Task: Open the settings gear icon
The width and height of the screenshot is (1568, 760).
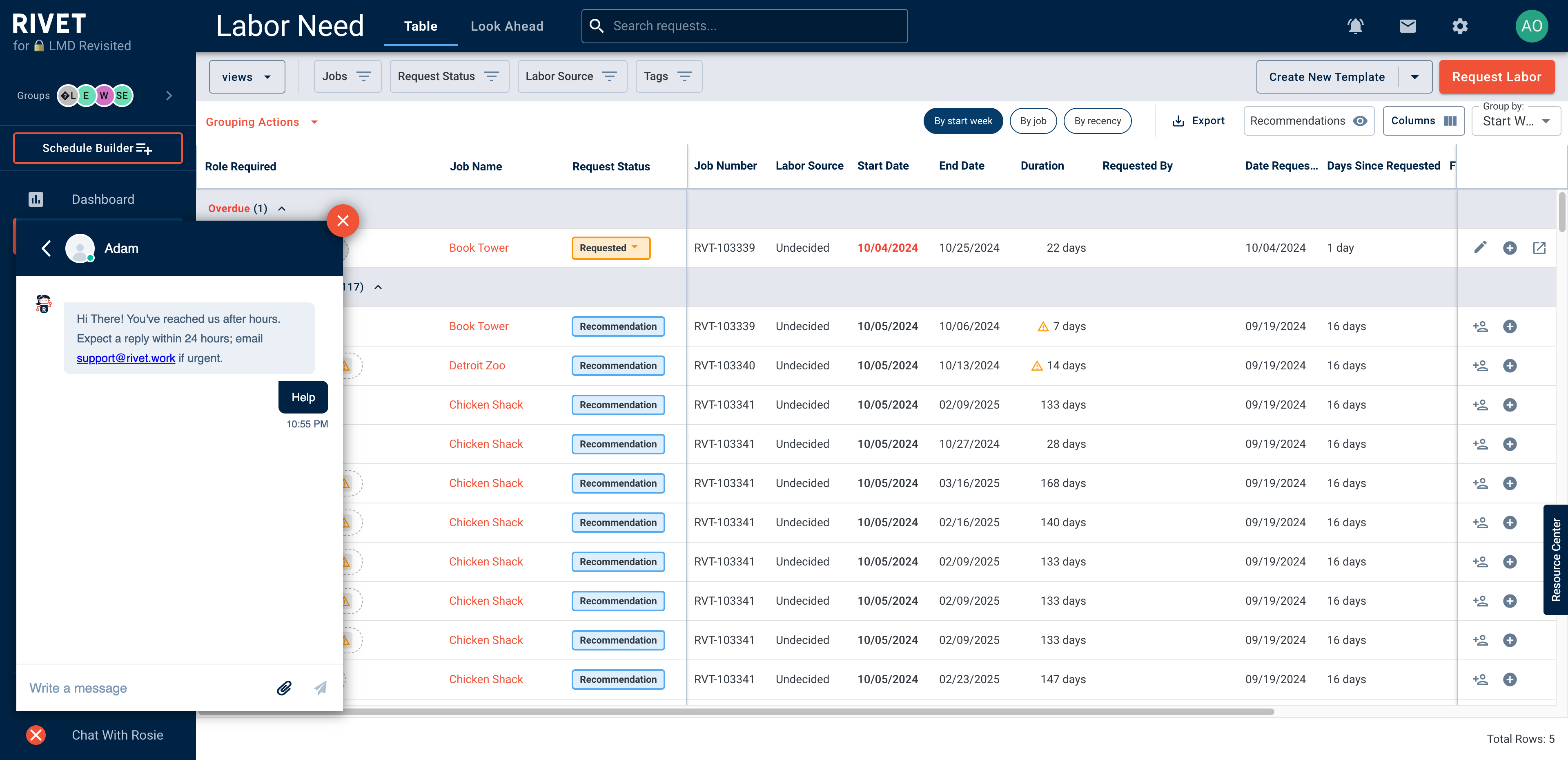Action: pyautogui.click(x=1460, y=26)
